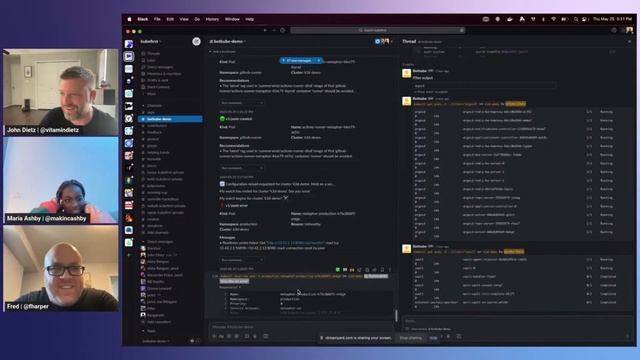Open the Apple menu

pyautogui.click(x=129, y=19)
